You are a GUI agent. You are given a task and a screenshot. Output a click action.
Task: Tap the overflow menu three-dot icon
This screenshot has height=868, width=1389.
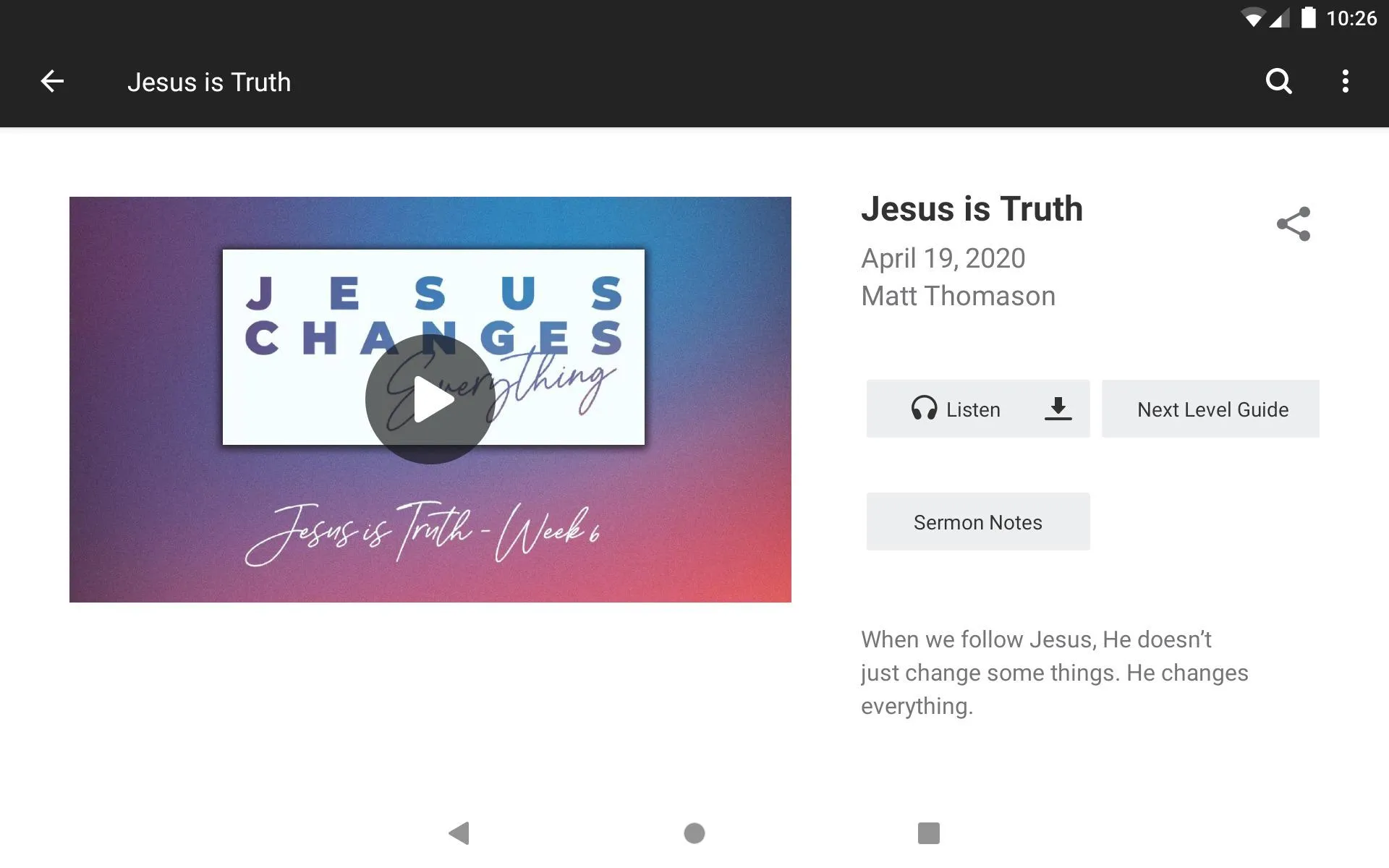tap(1346, 82)
